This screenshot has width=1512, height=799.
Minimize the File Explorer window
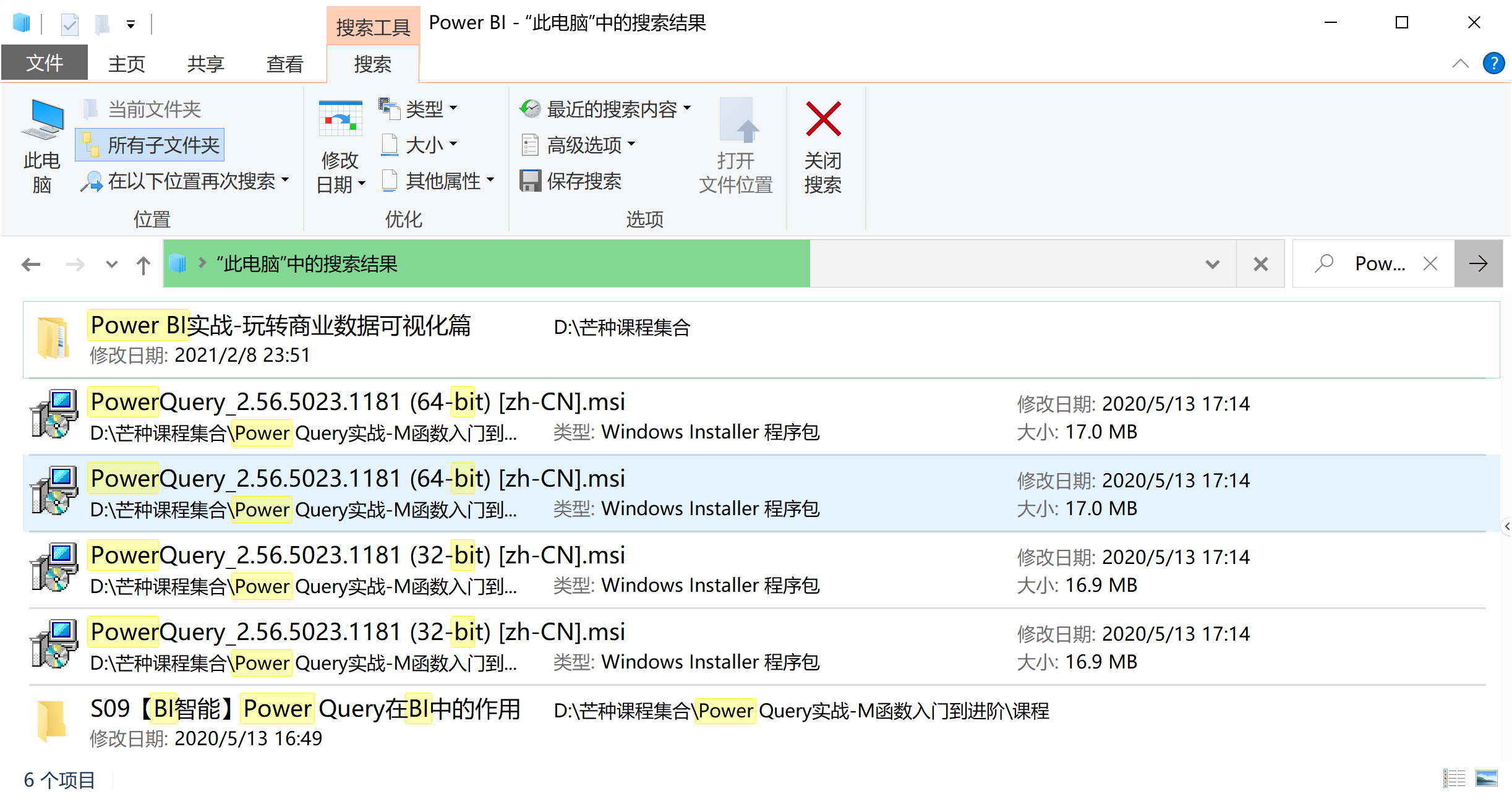pyautogui.click(x=1331, y=23)
